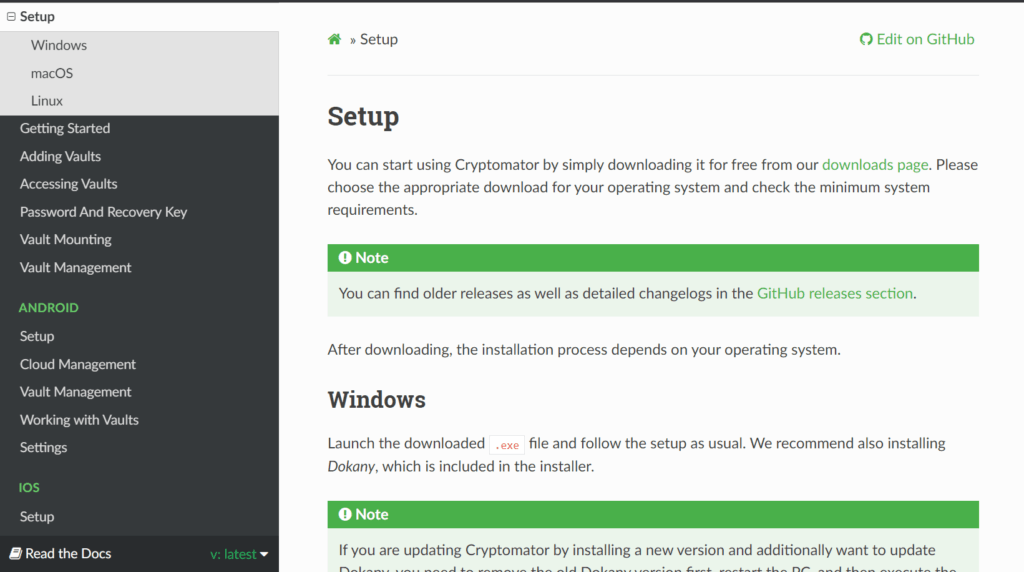Click the Read the Docs label
This screenshot has height=572, width=1024.
click(68, 554)
